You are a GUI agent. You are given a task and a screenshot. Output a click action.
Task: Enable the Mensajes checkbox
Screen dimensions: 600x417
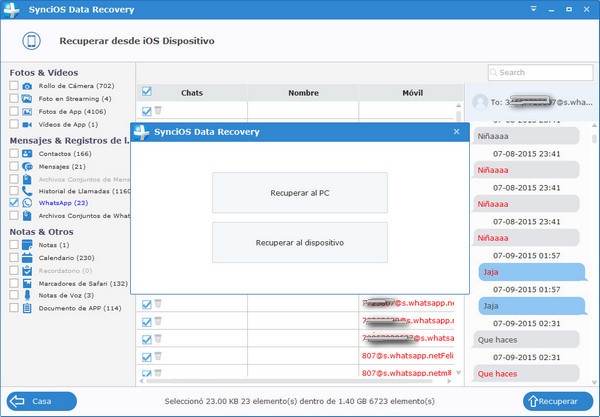(x=14, y=166)
